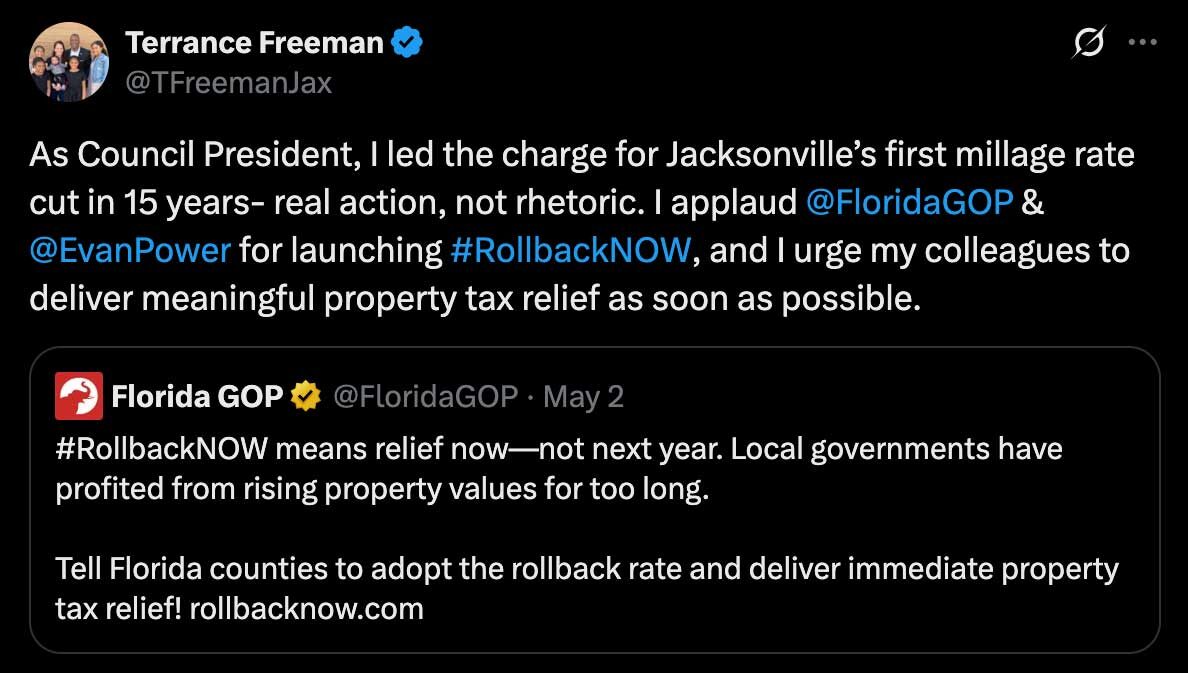Visit the rollbacknow.com link text
The height and width of the screenshot is (673, 1188).
click(x=306, y=608)
